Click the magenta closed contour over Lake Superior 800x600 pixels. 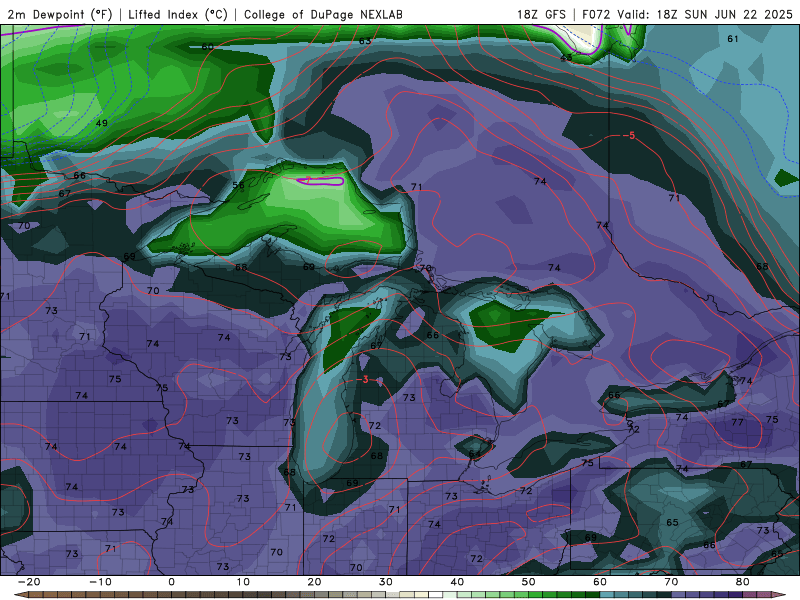(320, 181)
